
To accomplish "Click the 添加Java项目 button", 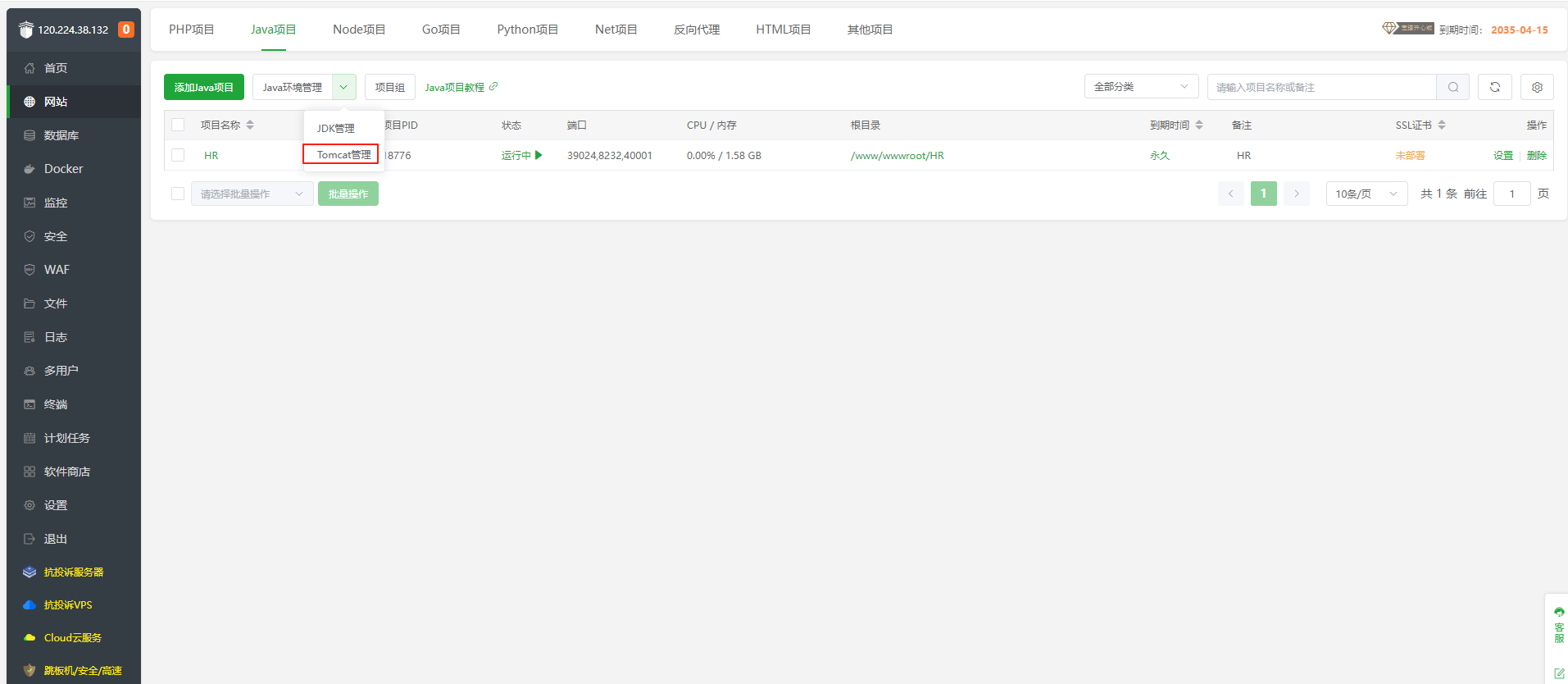I will coord(203,87).
